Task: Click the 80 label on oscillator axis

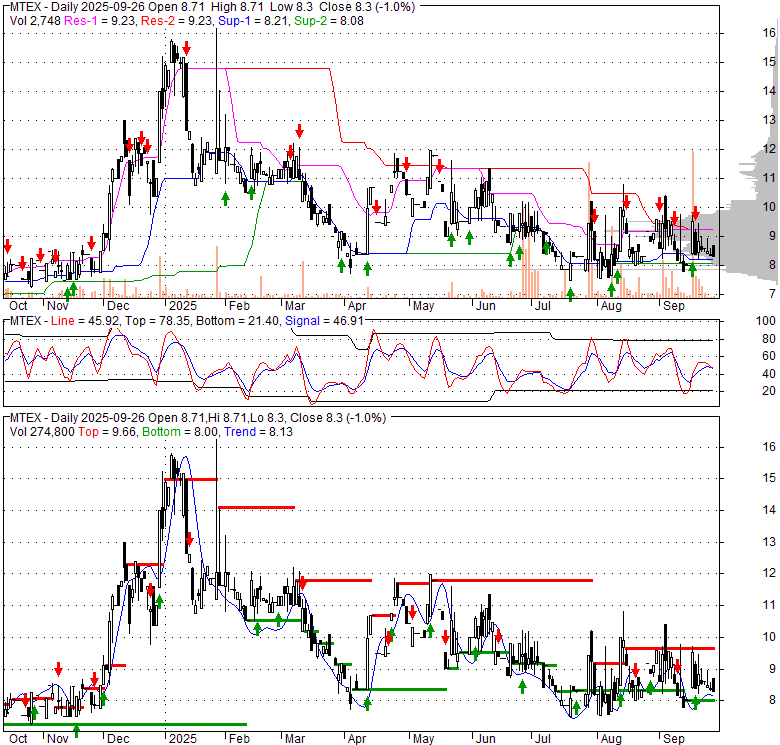Action: [769, 339]
